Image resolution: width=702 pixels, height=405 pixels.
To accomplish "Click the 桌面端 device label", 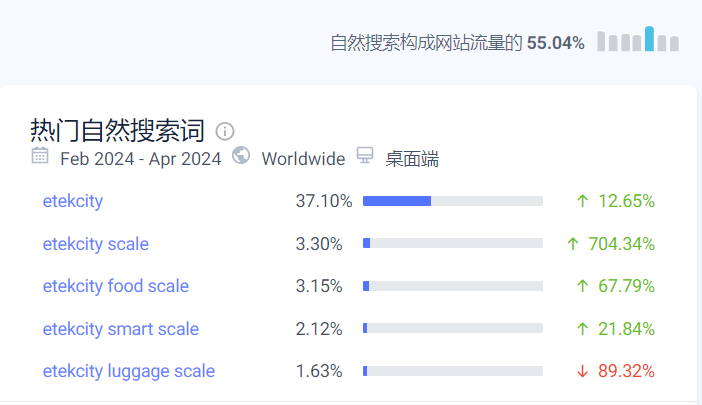I will (x=412, y=158).
